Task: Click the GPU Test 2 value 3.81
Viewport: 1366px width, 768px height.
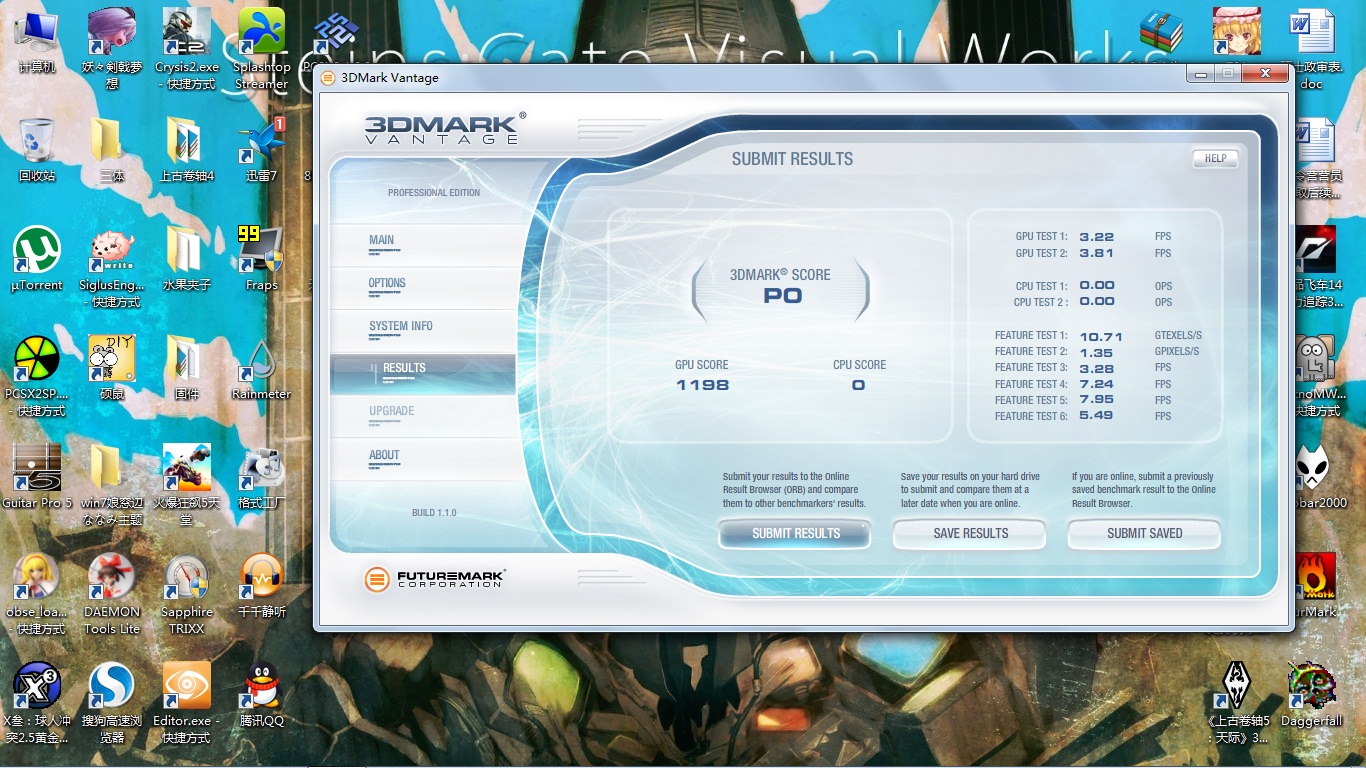Action: click(1096, 253)
